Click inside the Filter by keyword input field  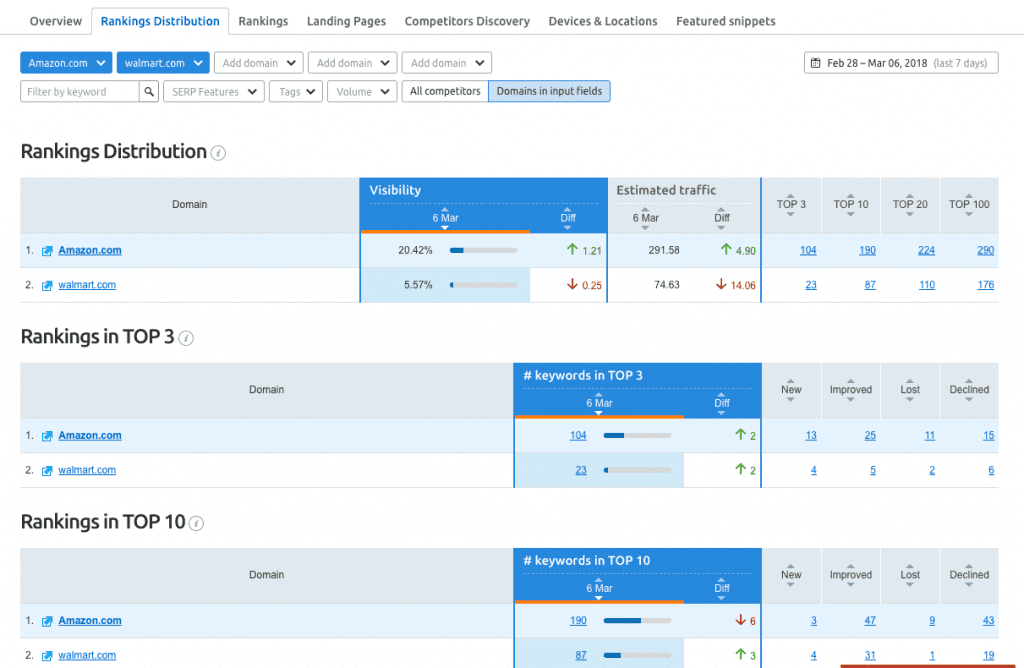(80, 90)
